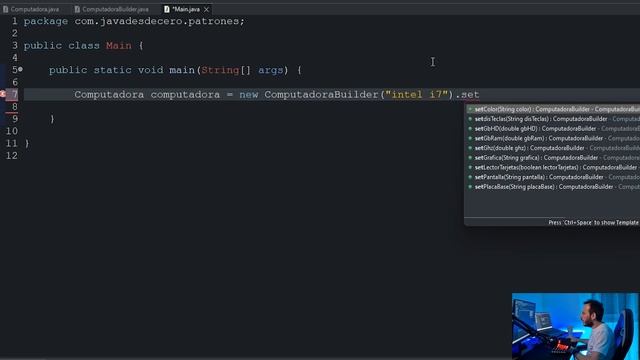Select the Main.java editor tab
The height and width of the screenshot is (360, 640).
tap(186, 9)
